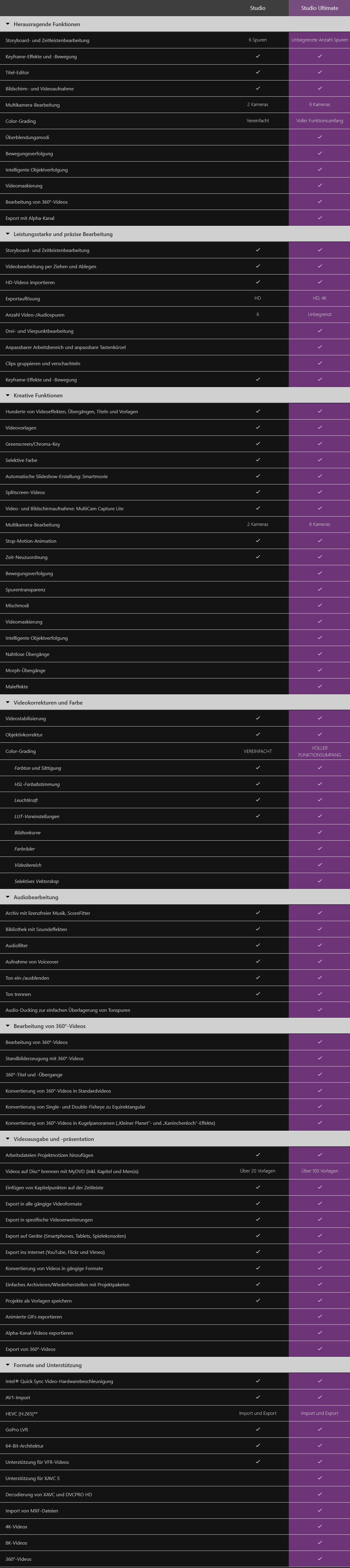Click Studio Ultimate checkmark for Überblendungsmodi
350x1568 pixels.
pos(320,137)
